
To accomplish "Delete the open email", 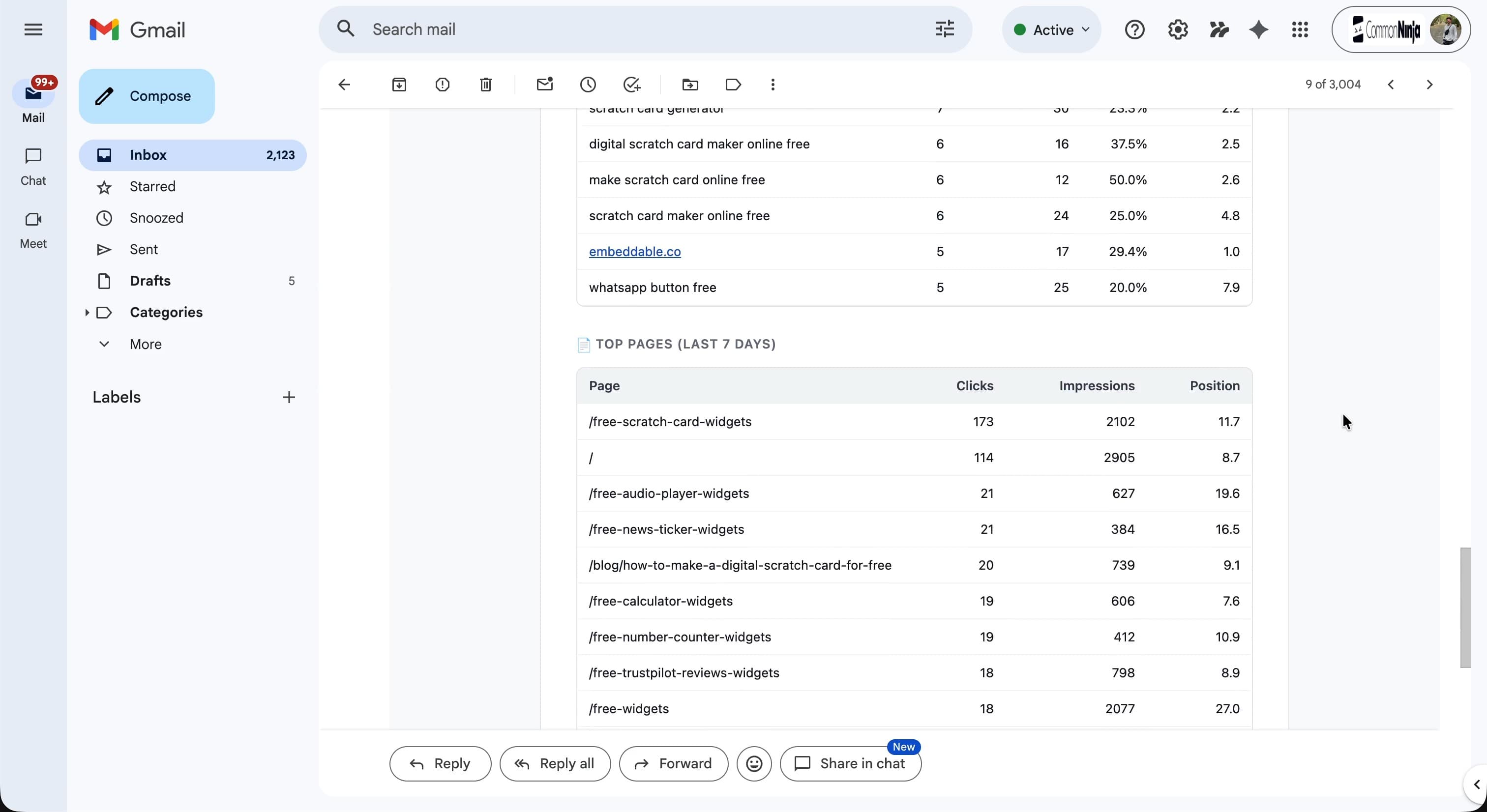I will point(485,84).
